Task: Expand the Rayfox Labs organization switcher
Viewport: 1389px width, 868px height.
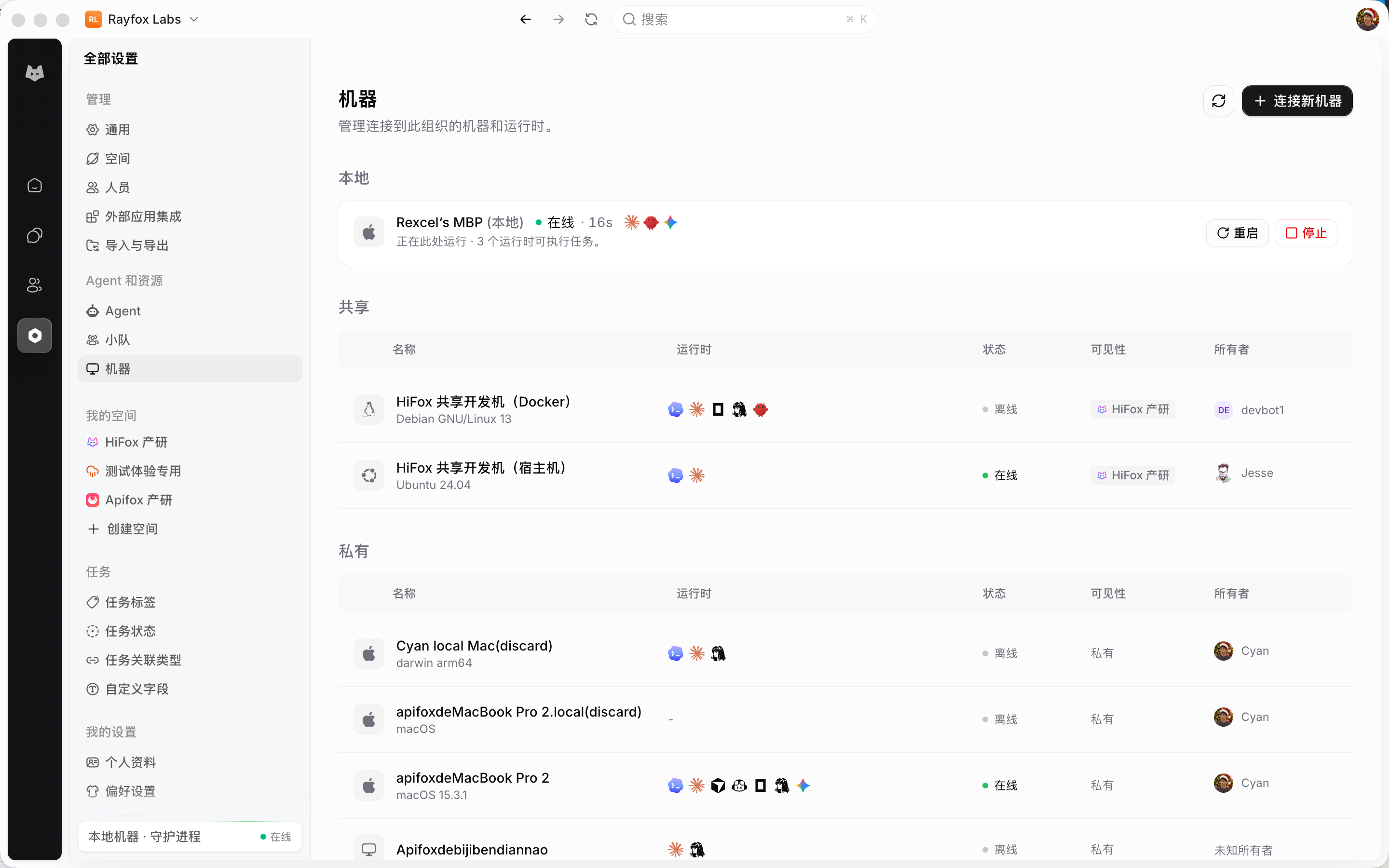Action: (142, 19)
